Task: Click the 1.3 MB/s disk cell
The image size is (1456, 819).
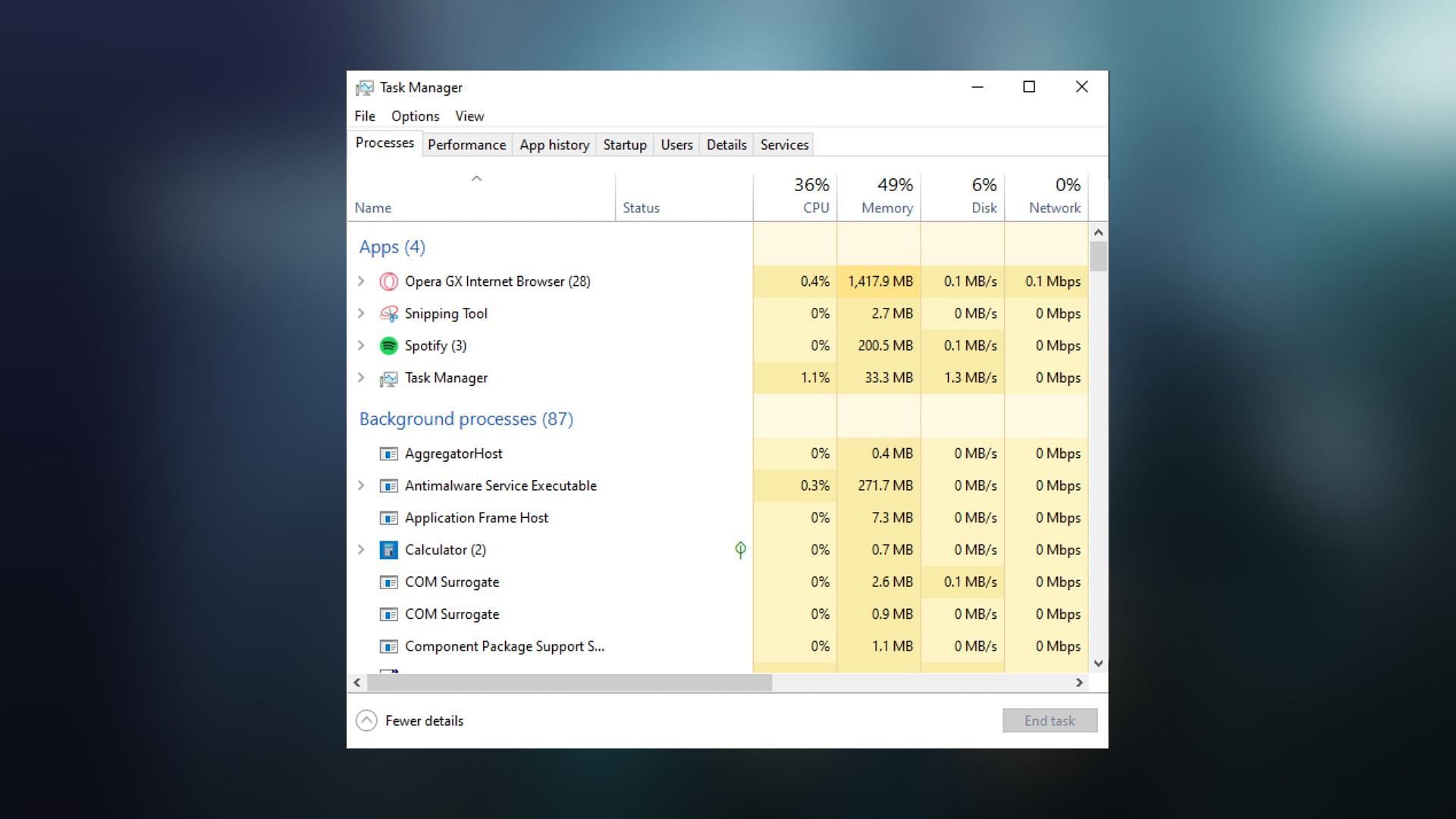Action: click(x=963, y=378)
